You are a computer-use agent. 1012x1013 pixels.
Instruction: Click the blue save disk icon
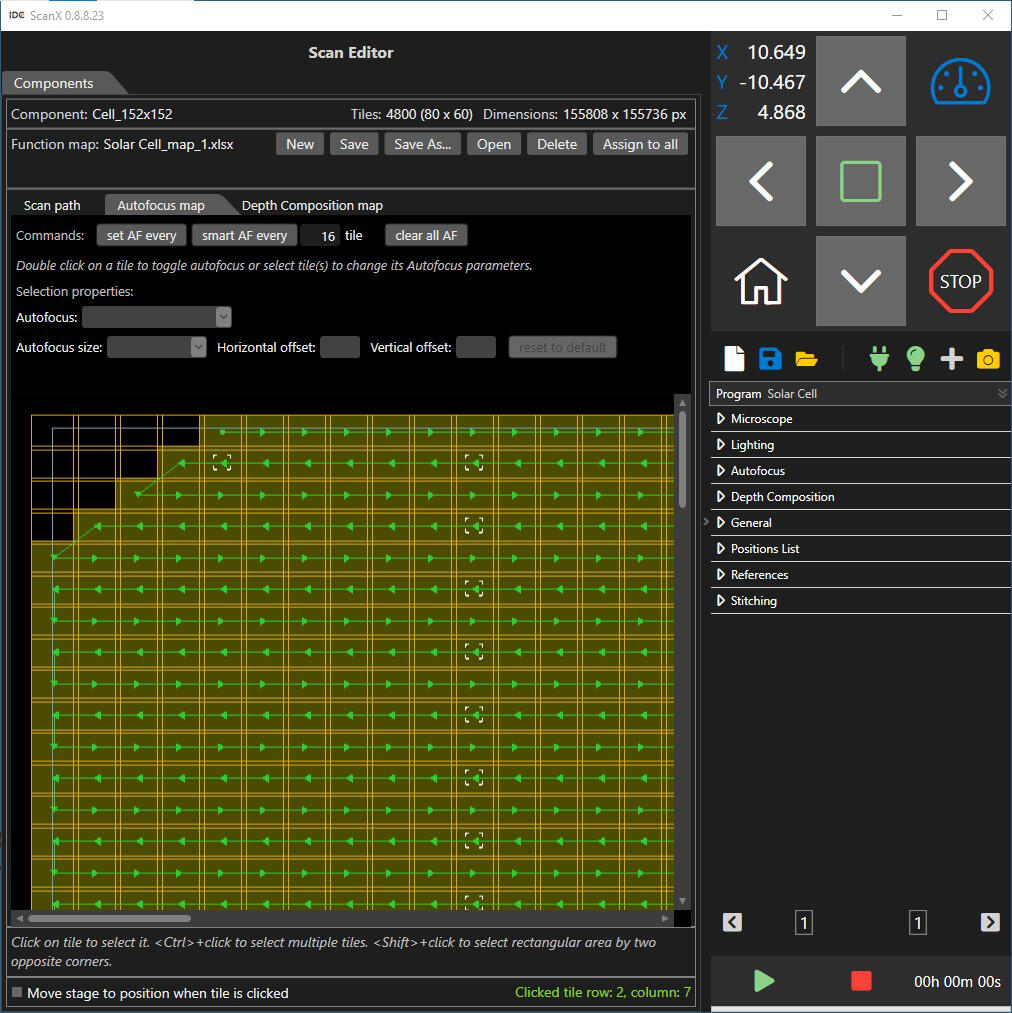[770, 359]
